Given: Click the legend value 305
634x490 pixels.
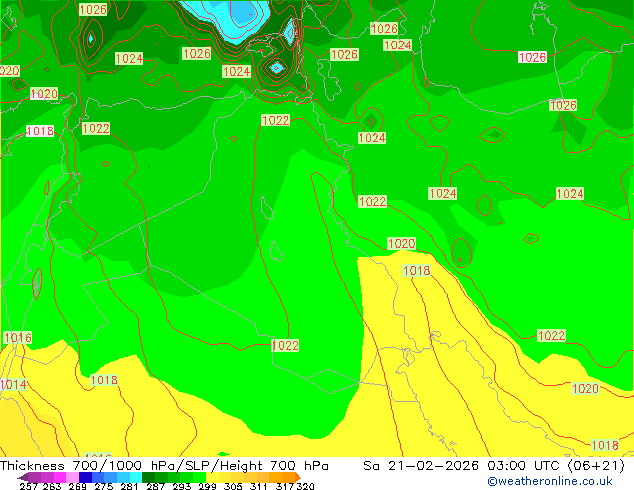Looking at the screenshot, I should (x=233, y=486).
